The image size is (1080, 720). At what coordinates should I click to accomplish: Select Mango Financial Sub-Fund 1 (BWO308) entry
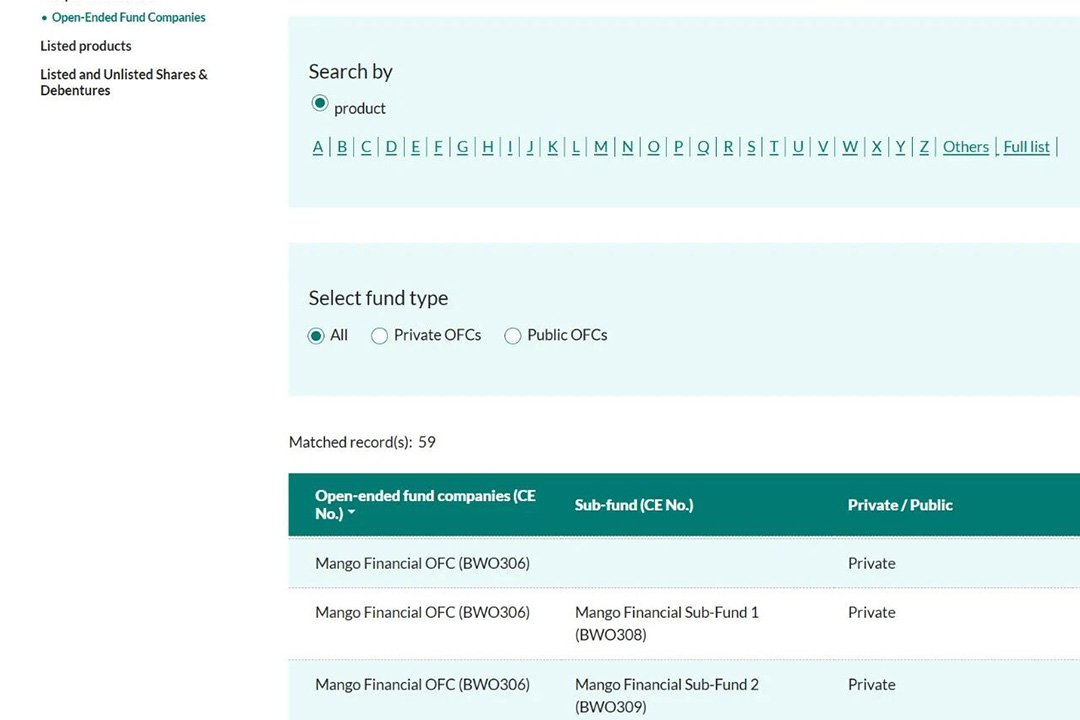click(666, 623)
